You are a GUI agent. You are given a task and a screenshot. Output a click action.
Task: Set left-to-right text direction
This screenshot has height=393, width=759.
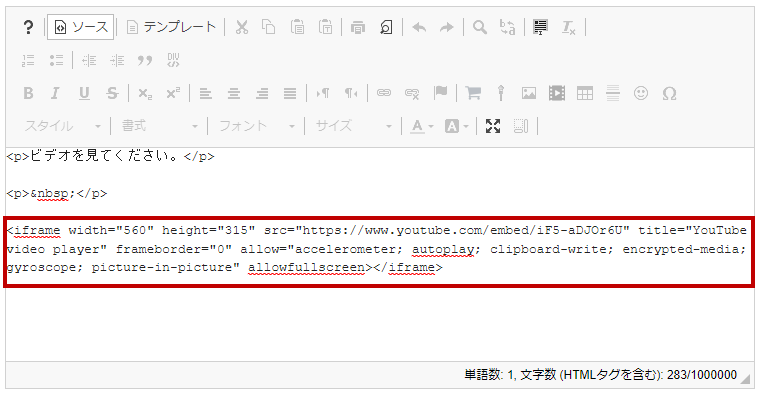point(323,93)
